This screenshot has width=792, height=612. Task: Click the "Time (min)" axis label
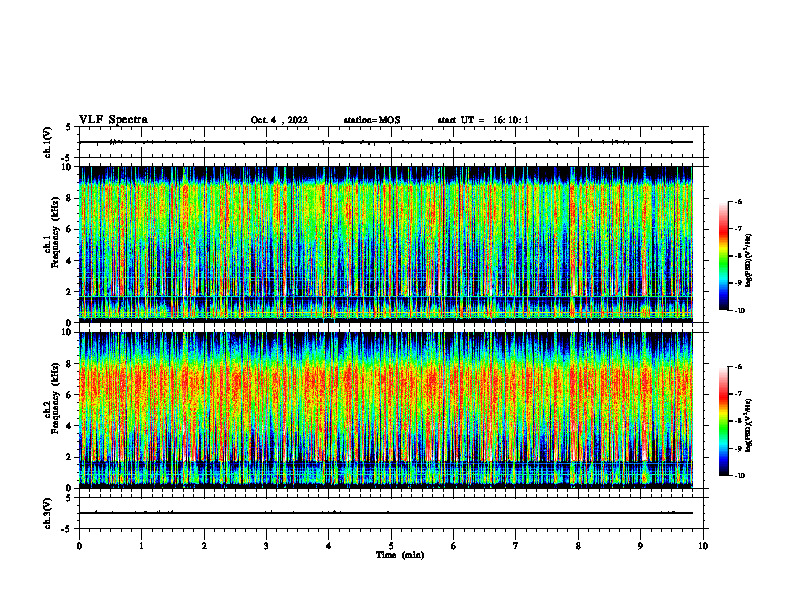400,555
